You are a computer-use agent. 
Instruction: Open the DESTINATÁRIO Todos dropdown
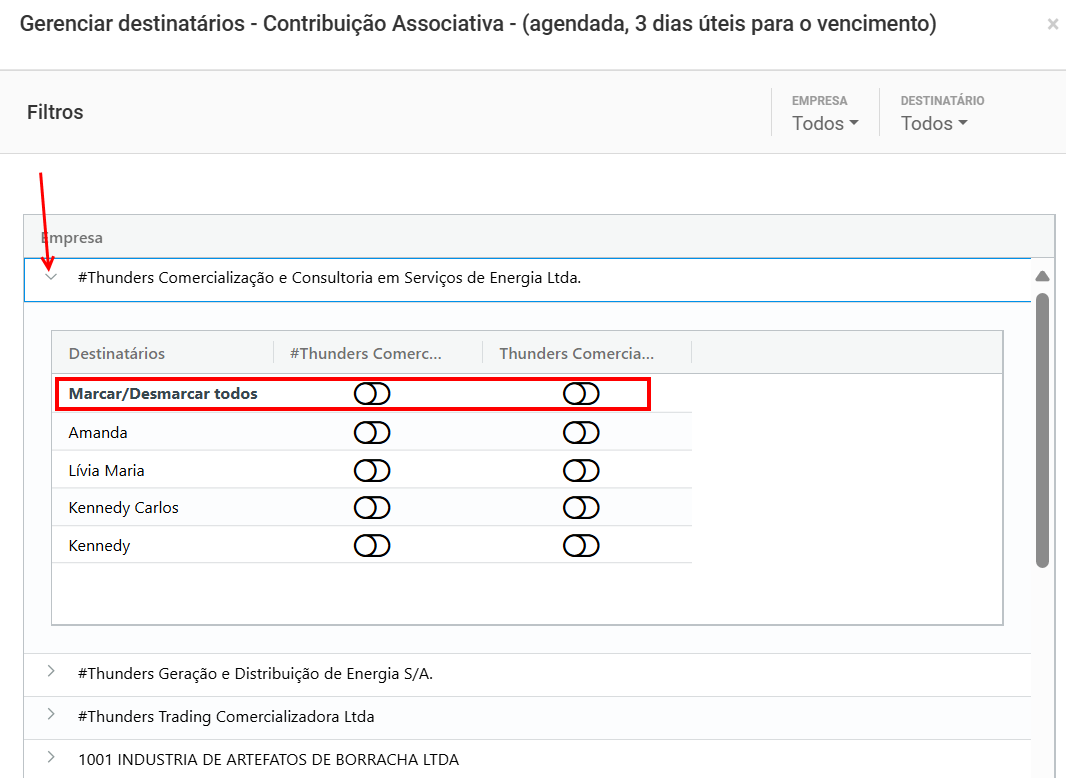coord(933,123)
